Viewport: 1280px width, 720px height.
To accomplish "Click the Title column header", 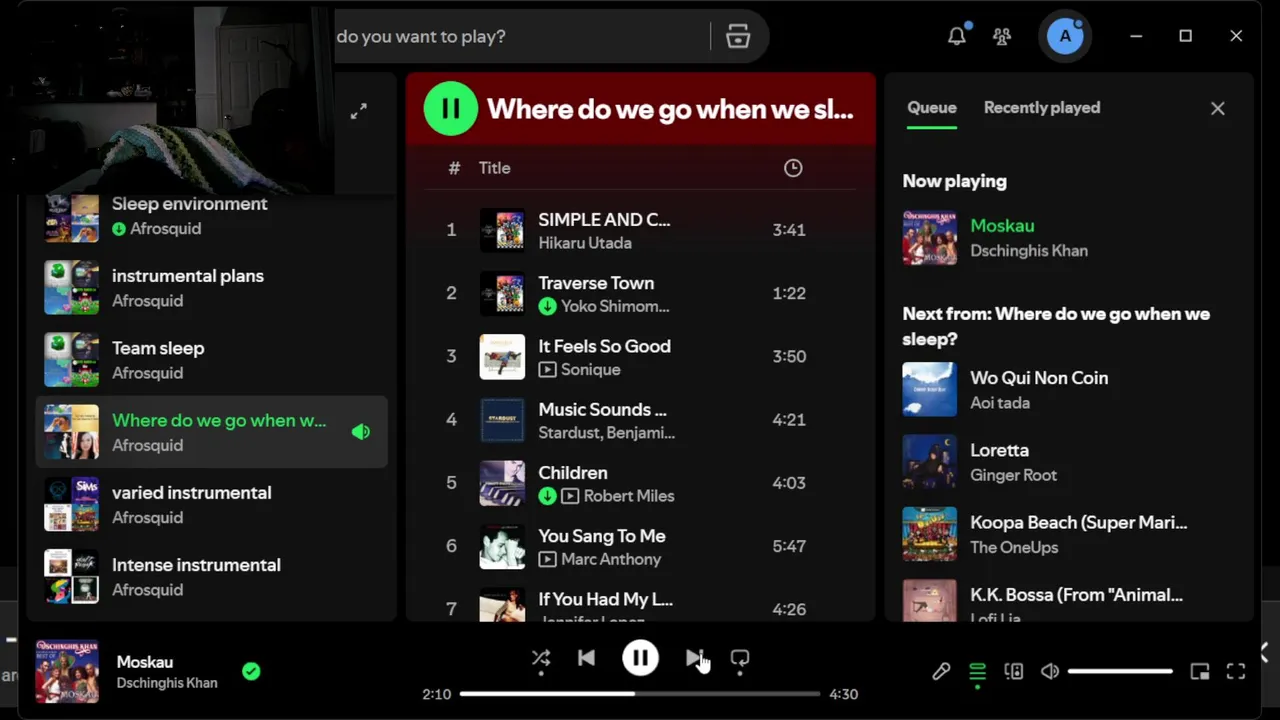I will (x=494, y=168).
